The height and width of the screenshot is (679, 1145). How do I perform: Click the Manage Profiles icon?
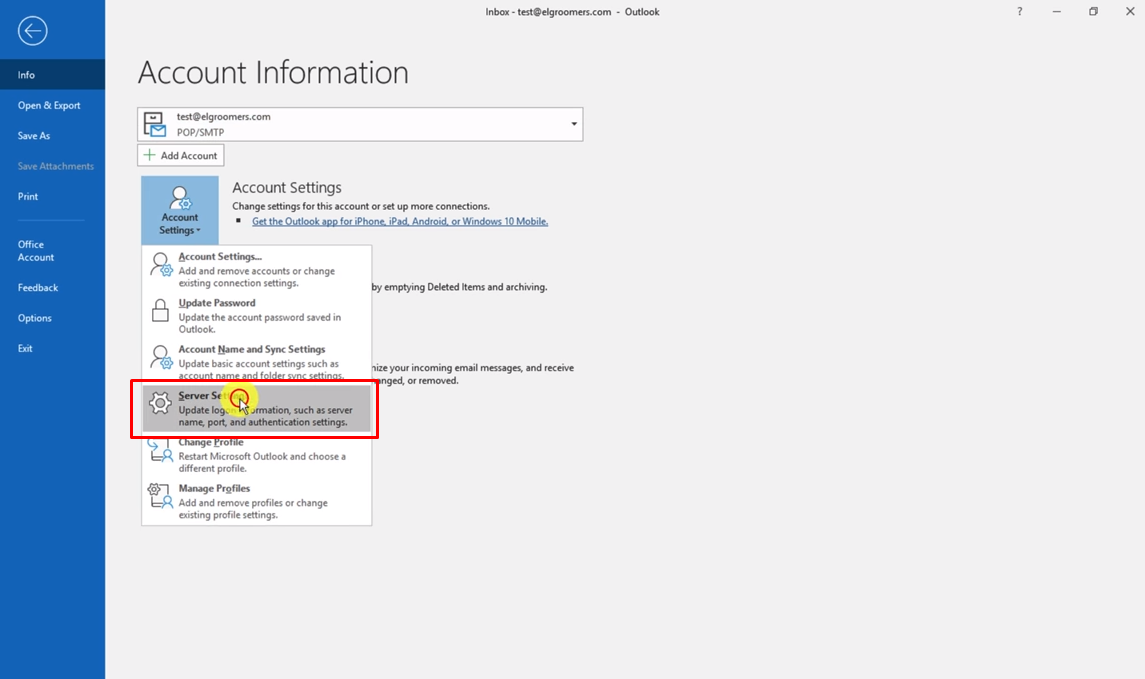click(161, 496)
